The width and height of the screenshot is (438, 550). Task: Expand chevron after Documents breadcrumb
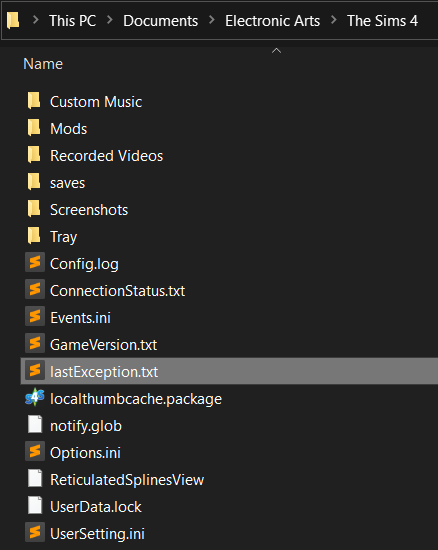(211, 20)
